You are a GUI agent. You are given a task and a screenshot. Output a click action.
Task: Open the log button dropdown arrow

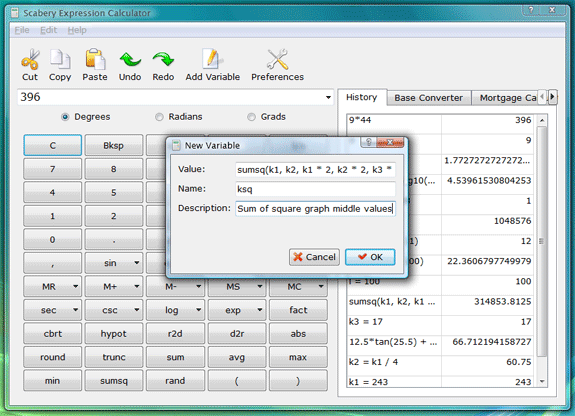198,310
